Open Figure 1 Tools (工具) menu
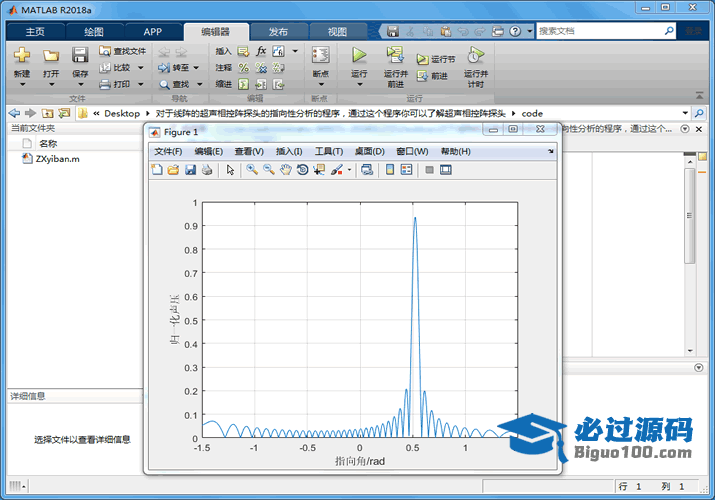The image size is (715, 500). tap(329, 151)
